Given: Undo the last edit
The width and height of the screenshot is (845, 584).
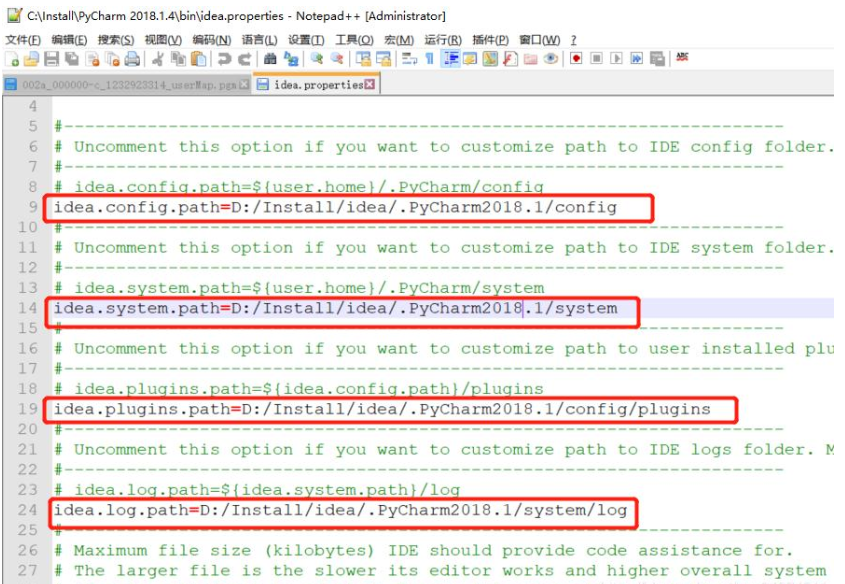Looking at the screenshot, I should tap(225, 59).
